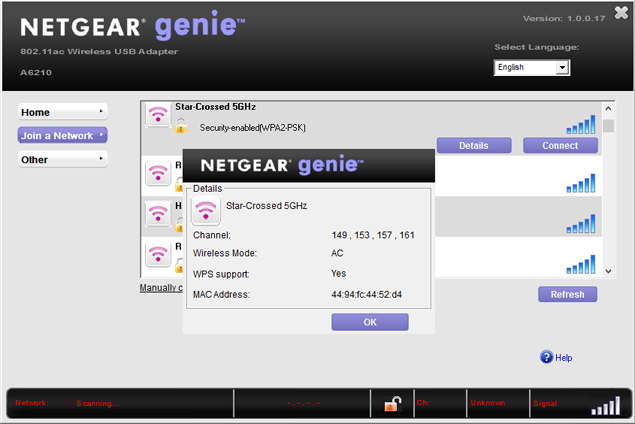Click the Wi-Fi icon of the row starting with H
The image size is (635, 424).
tap(158, 213)
